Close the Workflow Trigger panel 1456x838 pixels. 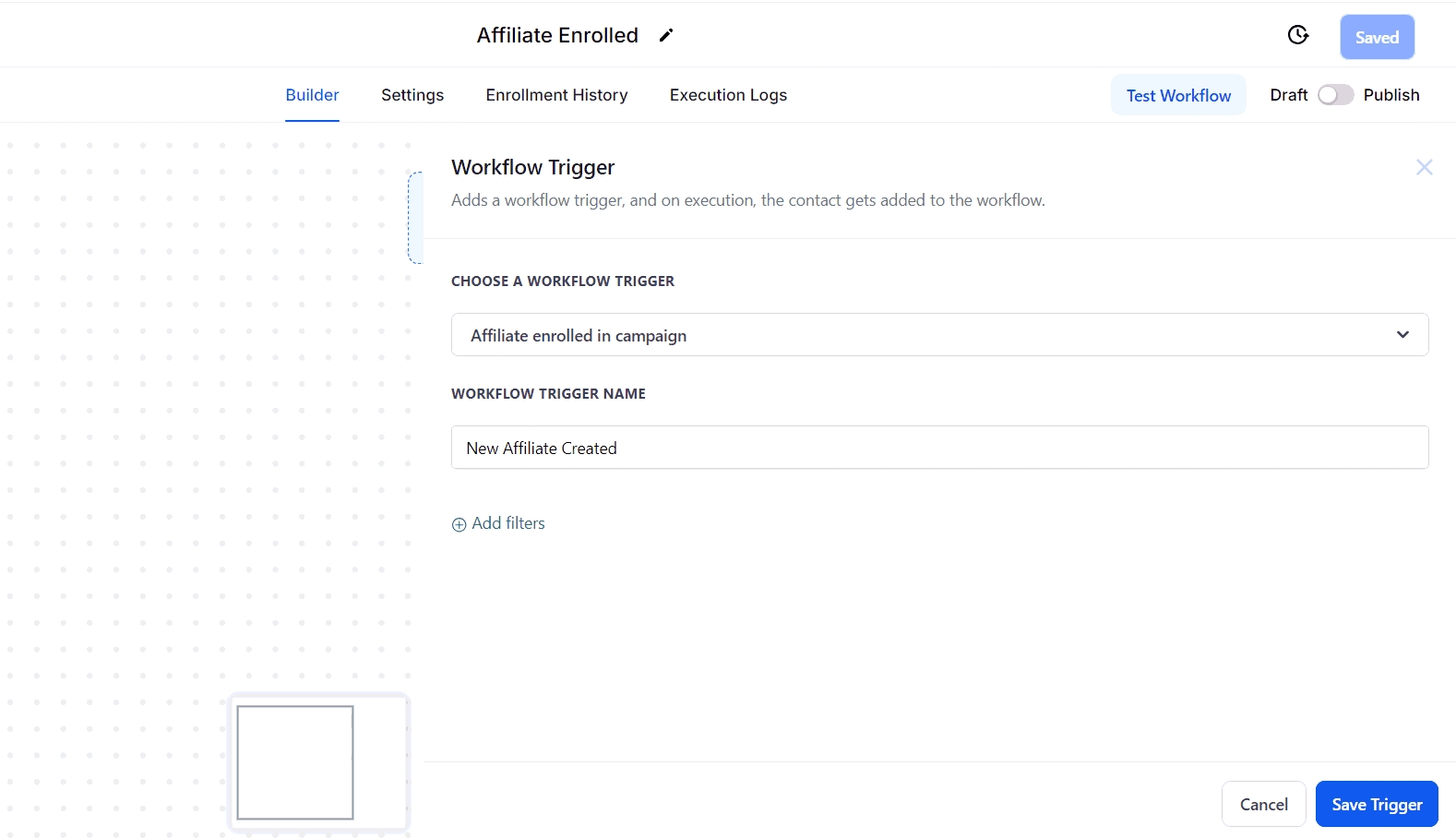[x=1425, y=167]
